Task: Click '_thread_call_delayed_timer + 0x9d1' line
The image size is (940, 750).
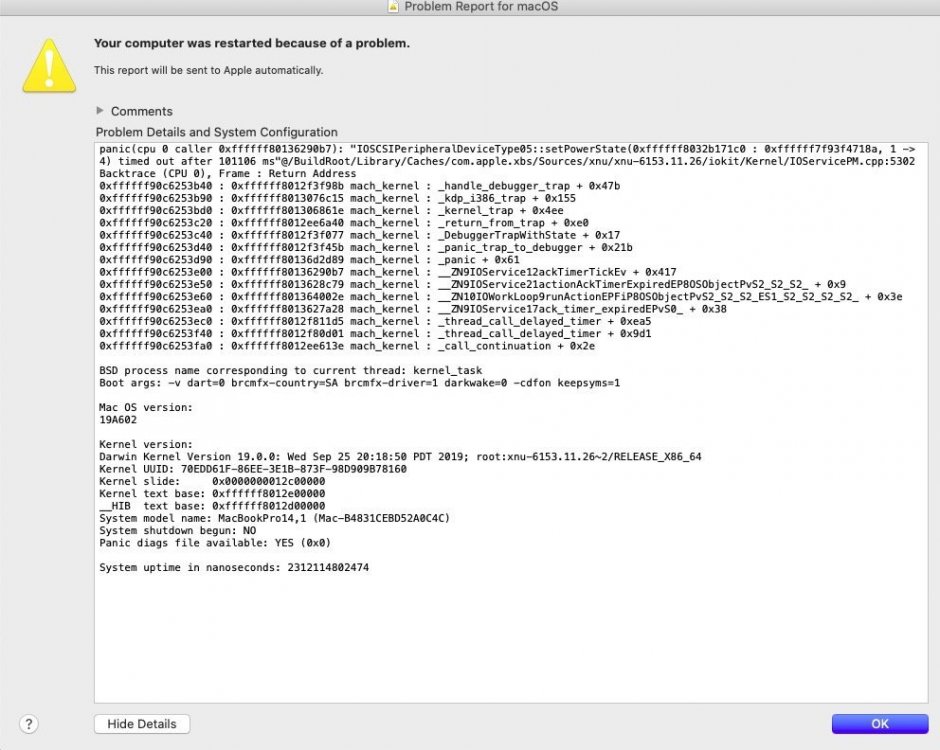Action: coord(375,333)
